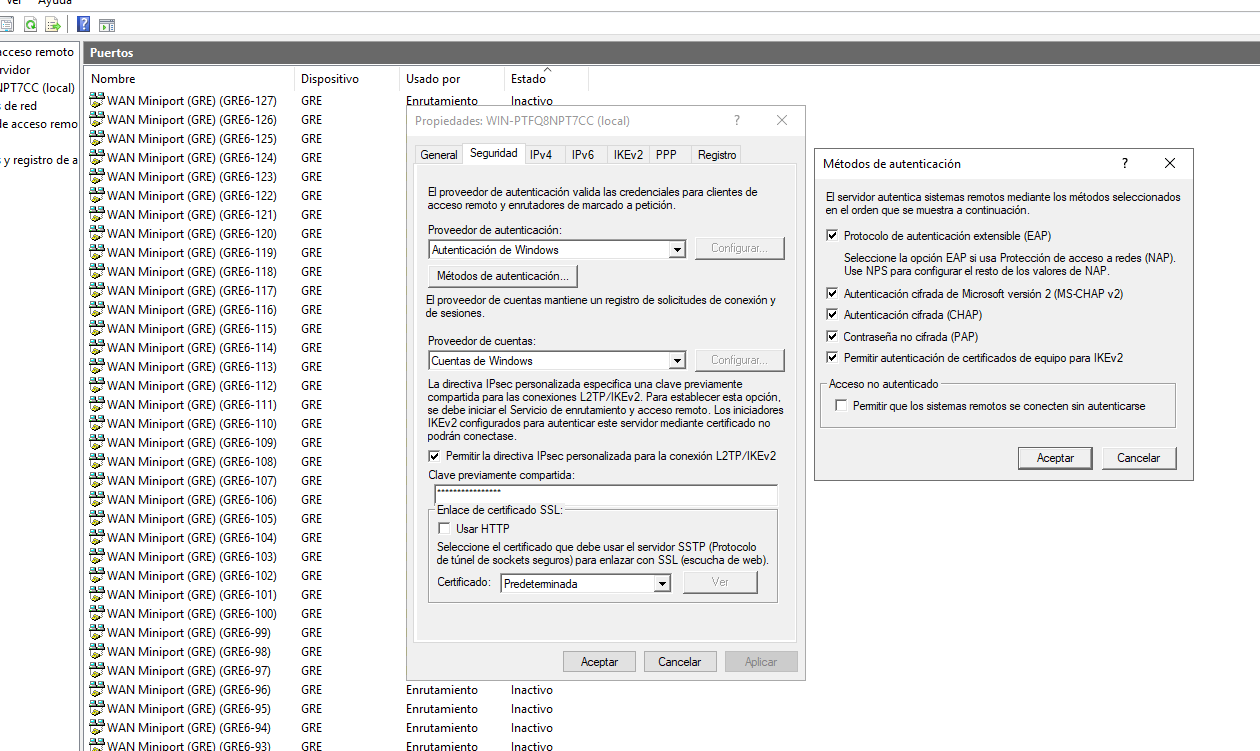Select the row name WAN Miniport (GRE) (GRE6-100)

click(192, 614)
